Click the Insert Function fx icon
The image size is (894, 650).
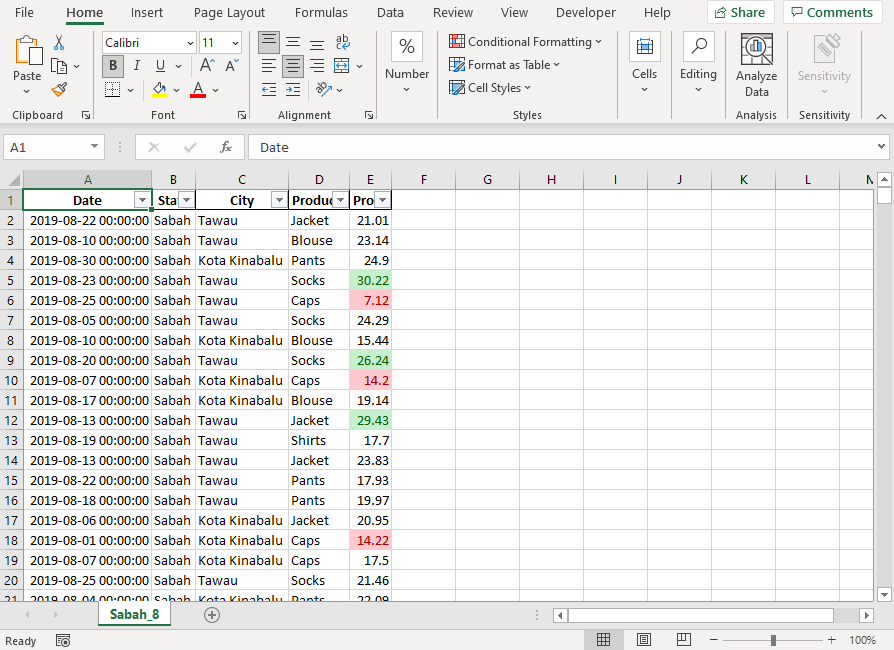click(226, 147)
